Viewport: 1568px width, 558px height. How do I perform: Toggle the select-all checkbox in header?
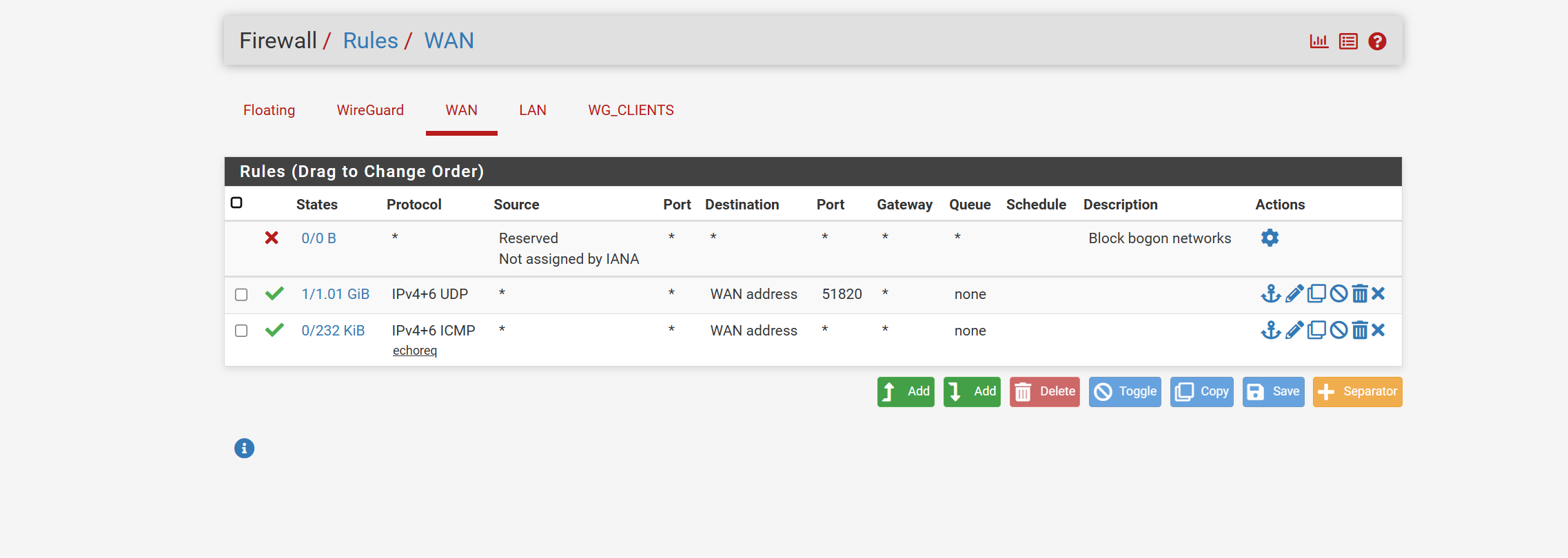(x=236, y=203)
